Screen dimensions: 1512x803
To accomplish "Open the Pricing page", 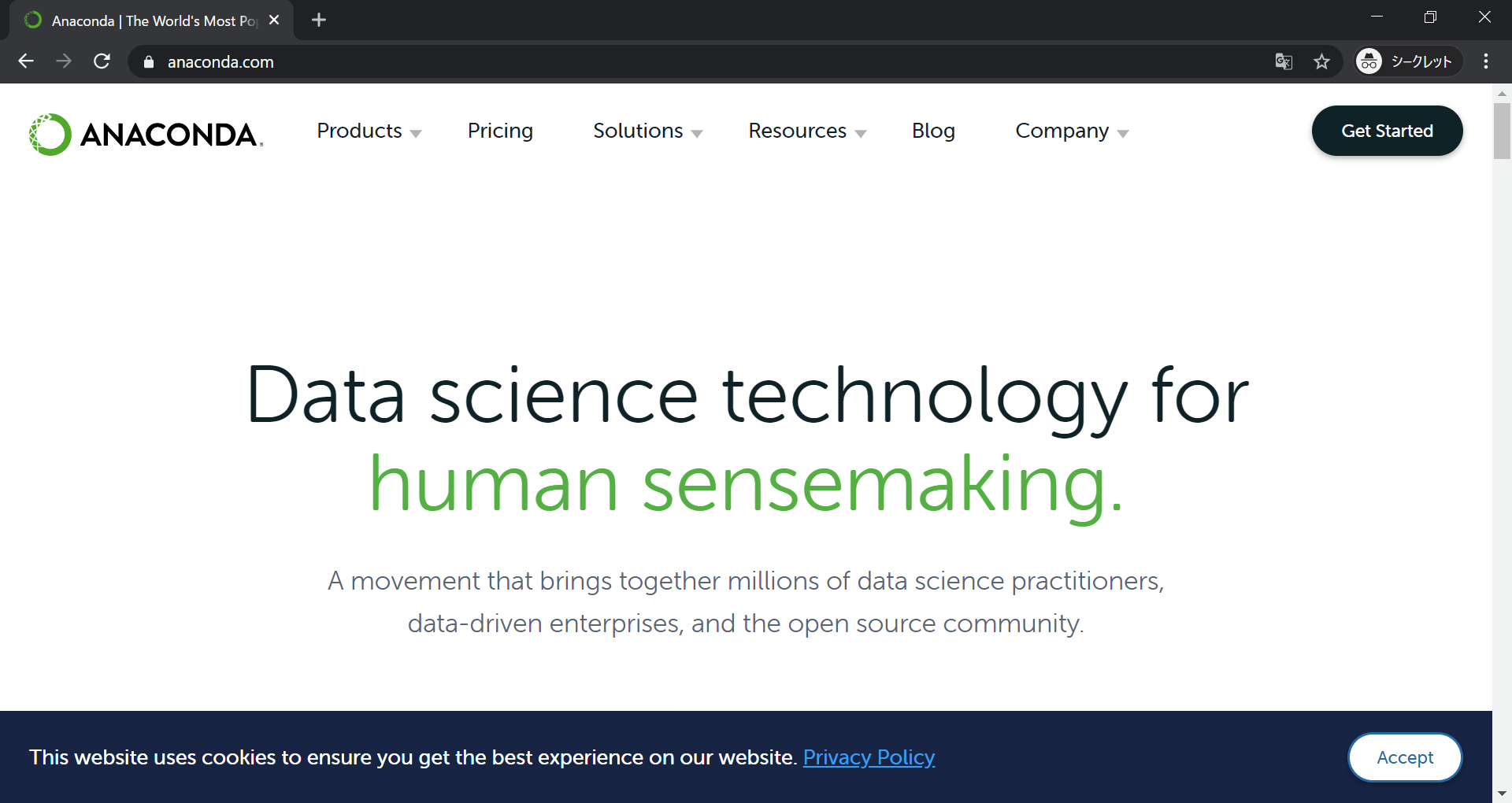I will tap(500, 131).
